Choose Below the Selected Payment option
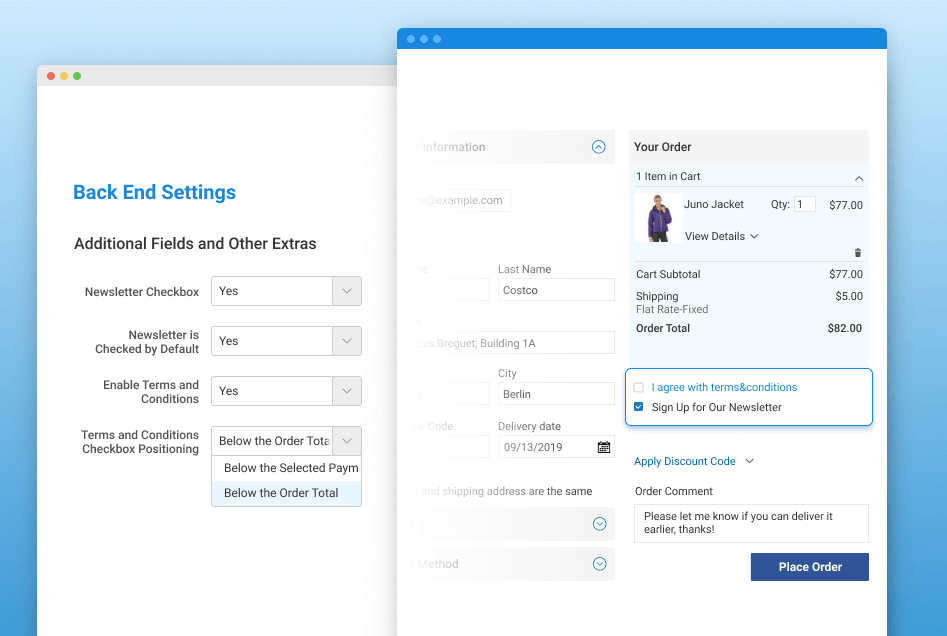The image size is (947, 636). tap(286, 468)
